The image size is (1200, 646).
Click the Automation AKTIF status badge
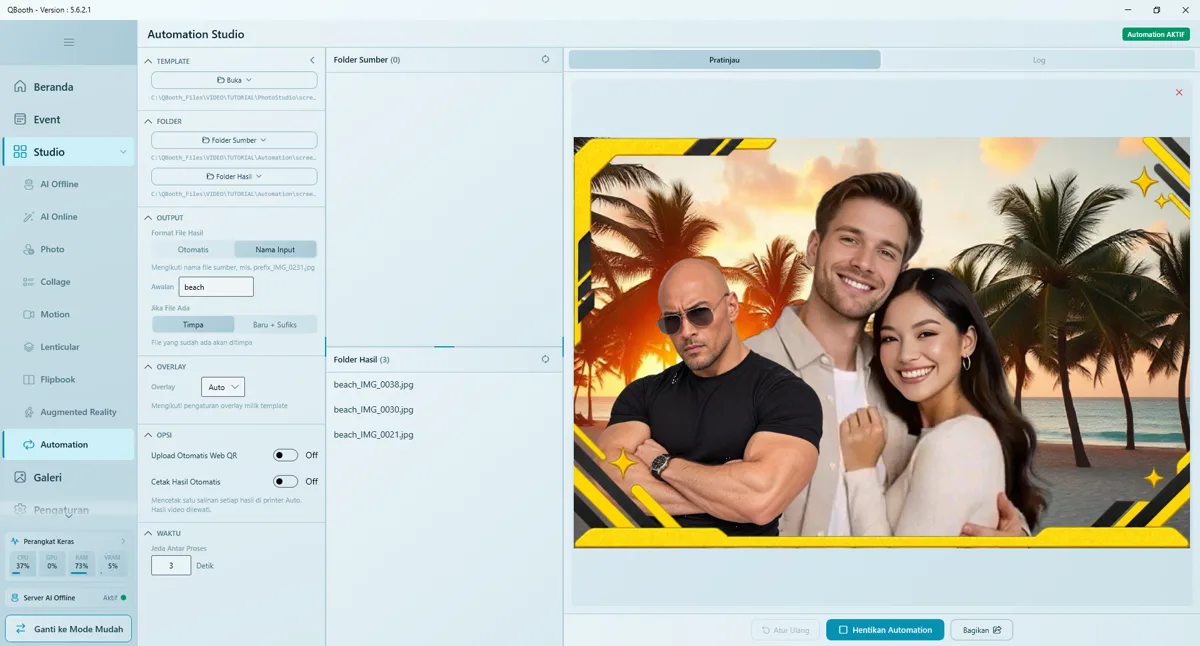click(x=1156, y=34)
